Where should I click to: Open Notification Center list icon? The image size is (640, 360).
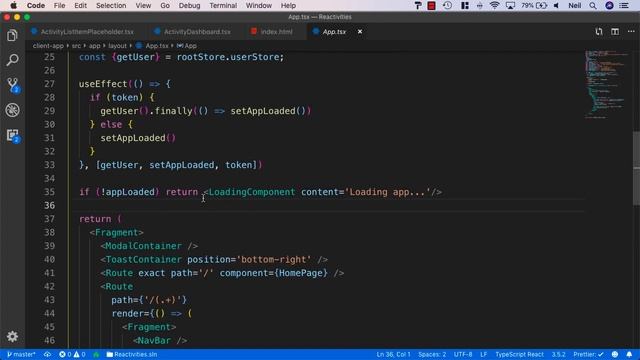624,6
